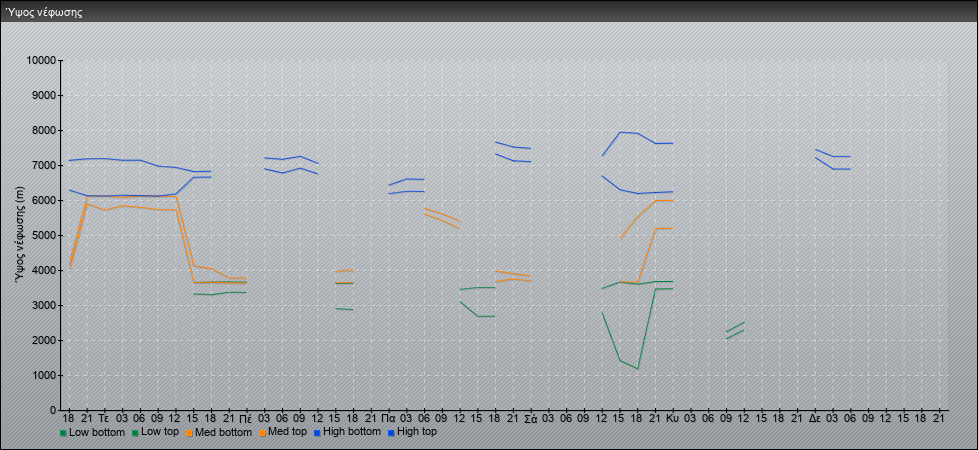Click the 'Σά' day label on x-axis

click(x=530, y=419)
